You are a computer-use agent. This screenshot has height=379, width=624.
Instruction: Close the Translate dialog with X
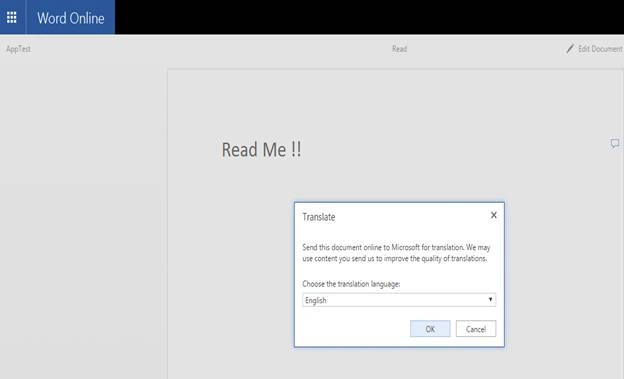coord(494,215)
